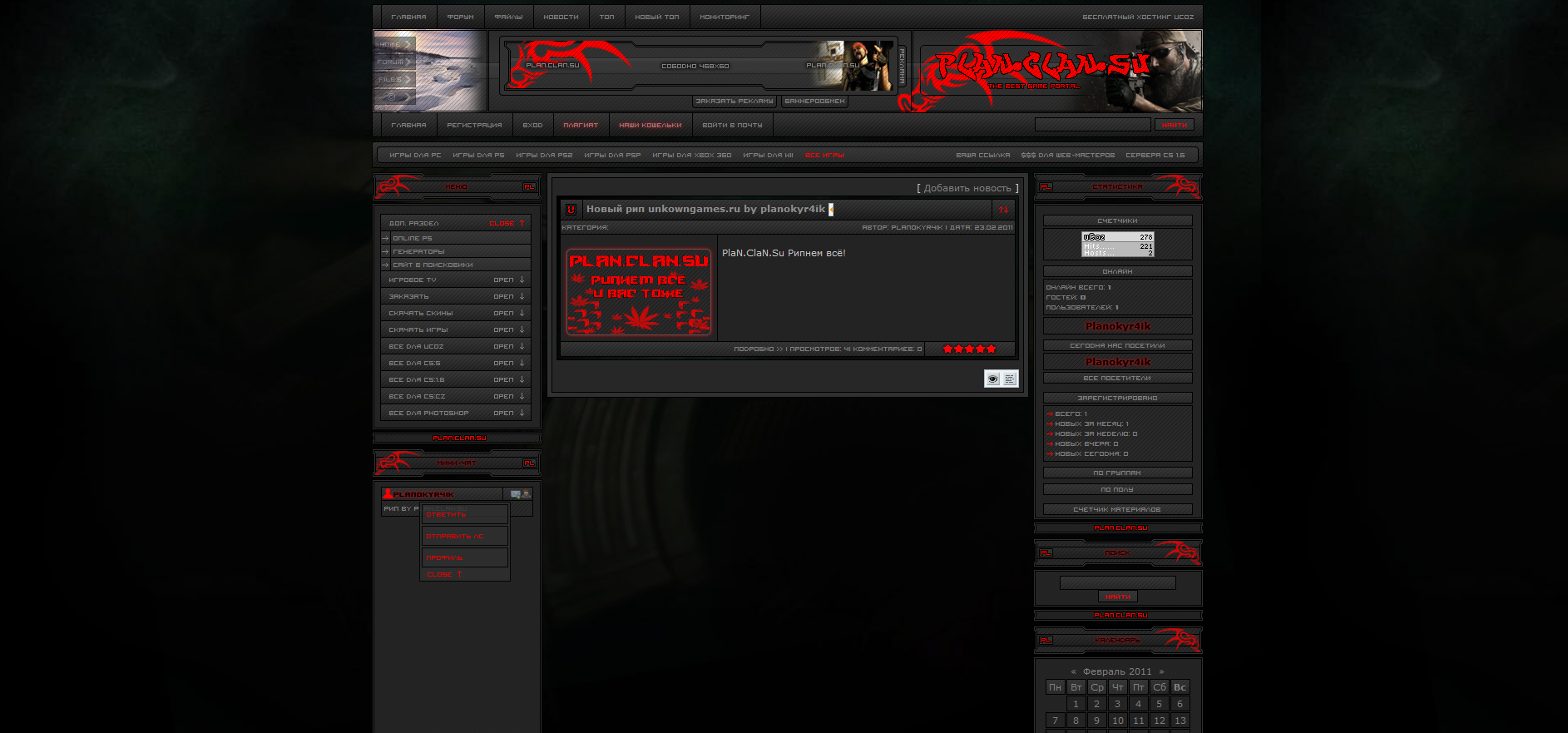Rate the news with the fifth star
The width and height of the screenshot is (1568, 733).
coord(992,349)
